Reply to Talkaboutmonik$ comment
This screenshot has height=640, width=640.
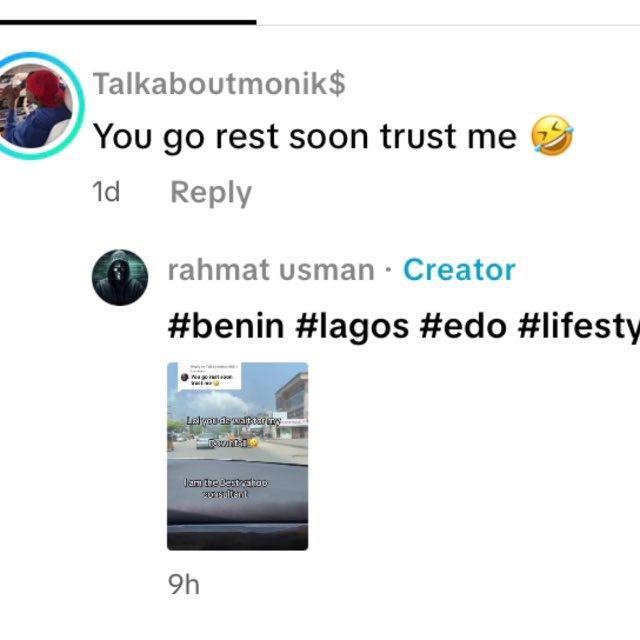[x=211, y=193]
